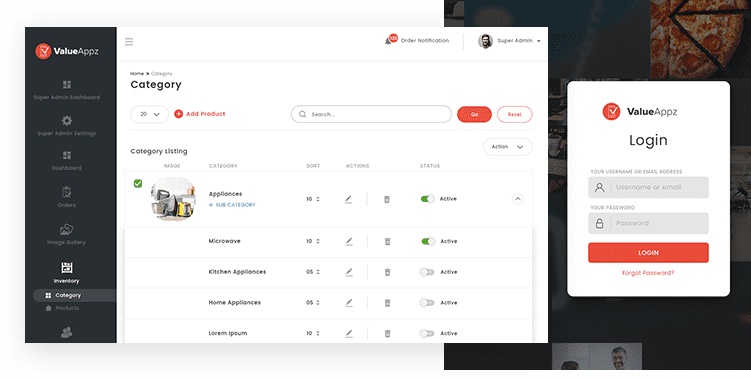
Task: Click the LOGIN button
Action: click(x=648, y=253)
